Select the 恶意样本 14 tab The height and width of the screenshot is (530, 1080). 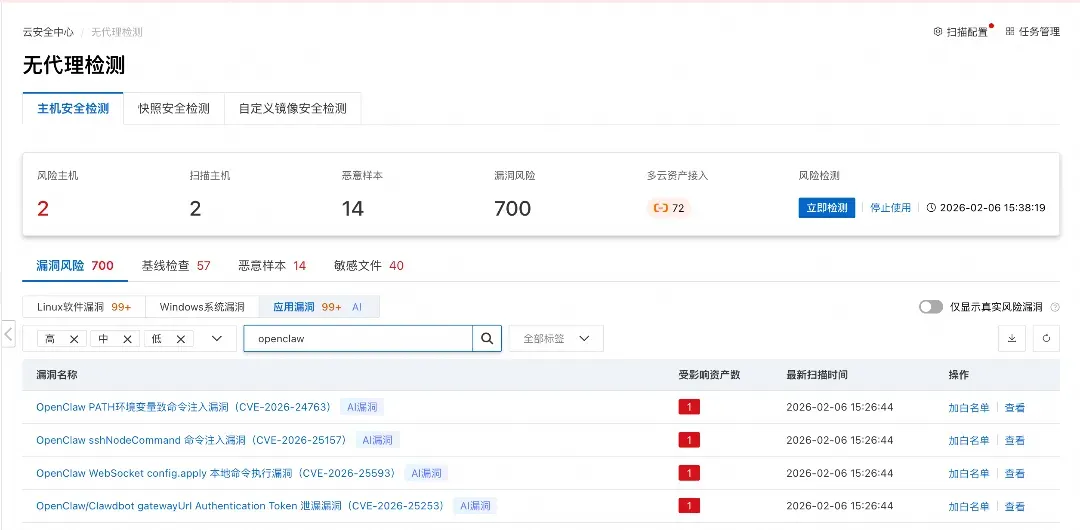272,265
